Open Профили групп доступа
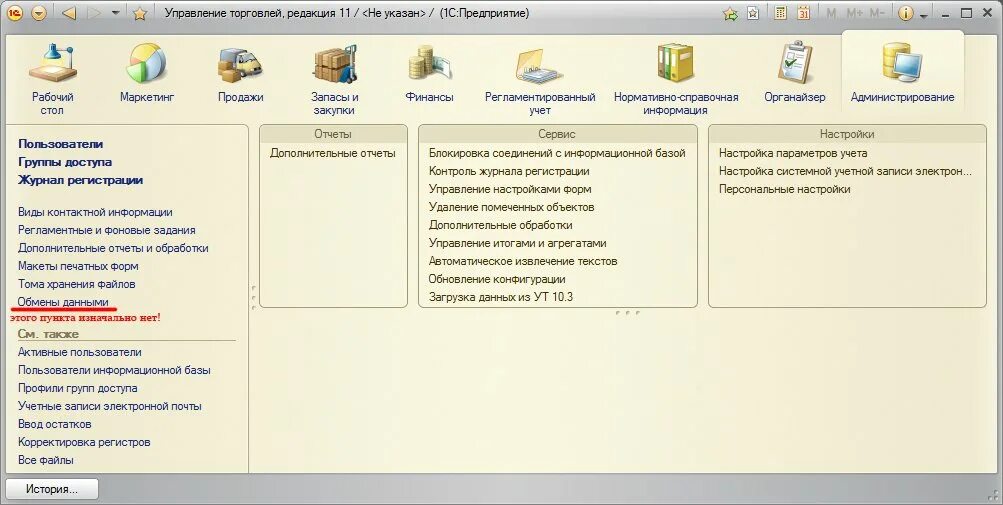 coord(77,388)
